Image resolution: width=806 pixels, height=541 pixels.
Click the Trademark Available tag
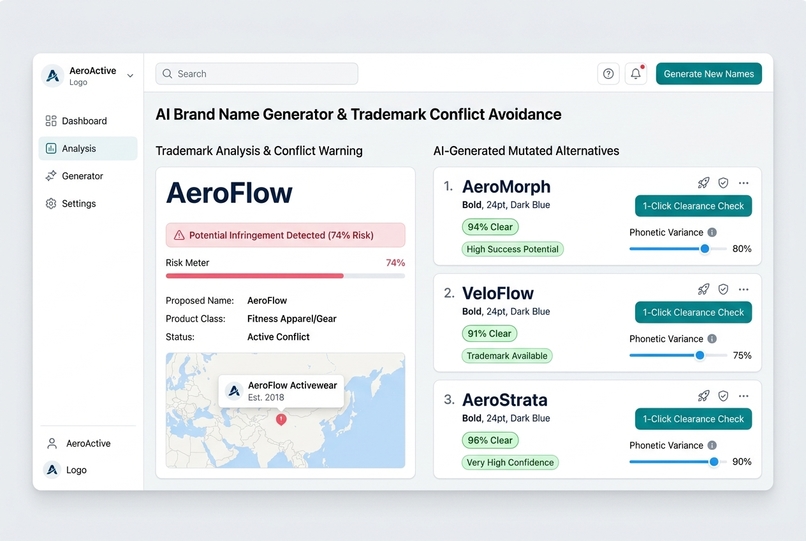pos(507,356)
